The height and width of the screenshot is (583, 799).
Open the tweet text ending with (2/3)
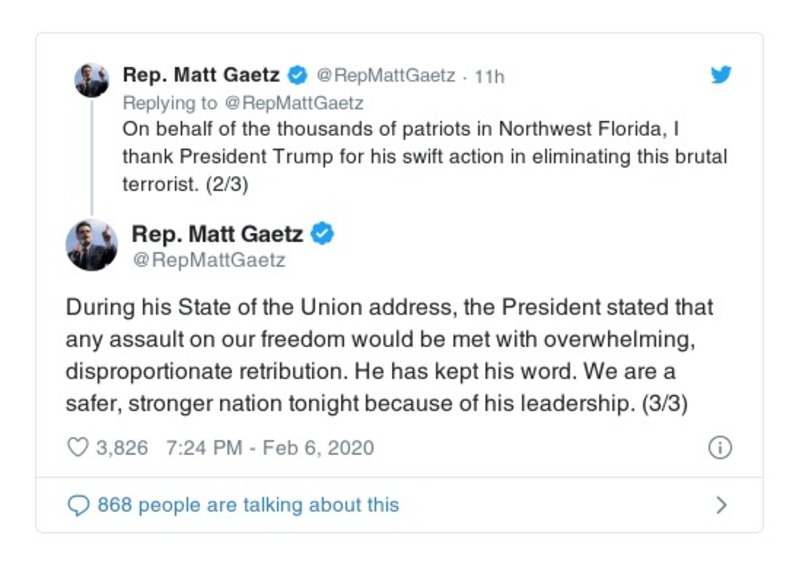tap(423, 157)
